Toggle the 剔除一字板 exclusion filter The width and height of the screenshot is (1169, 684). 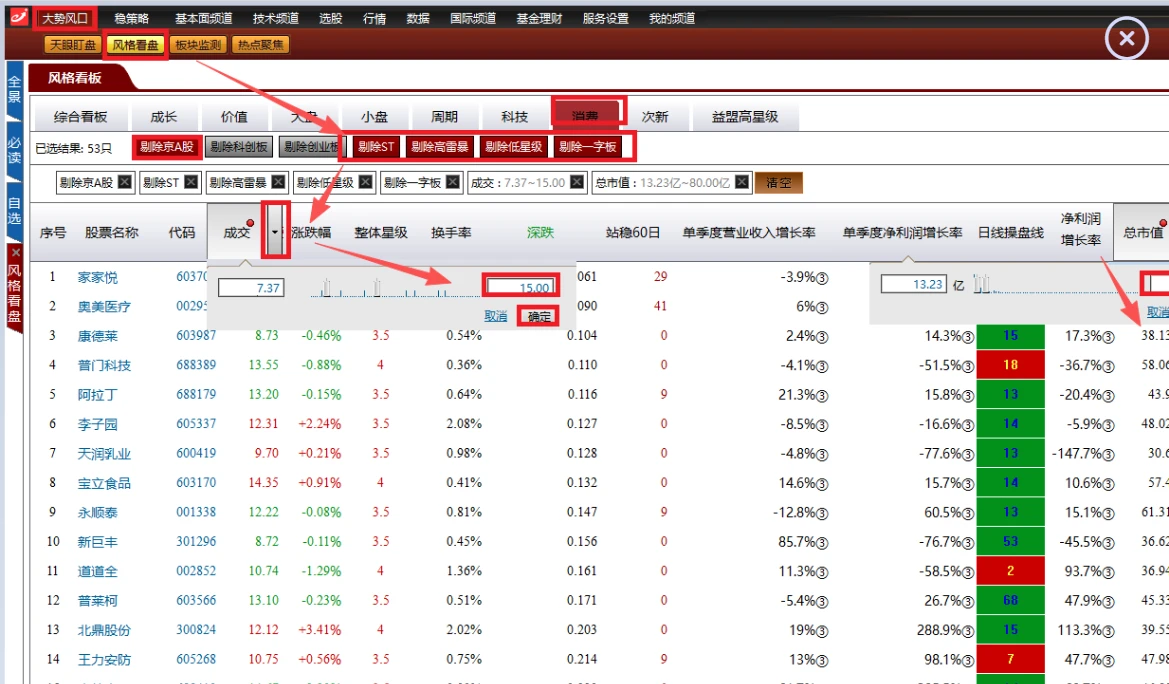[587, 147]
